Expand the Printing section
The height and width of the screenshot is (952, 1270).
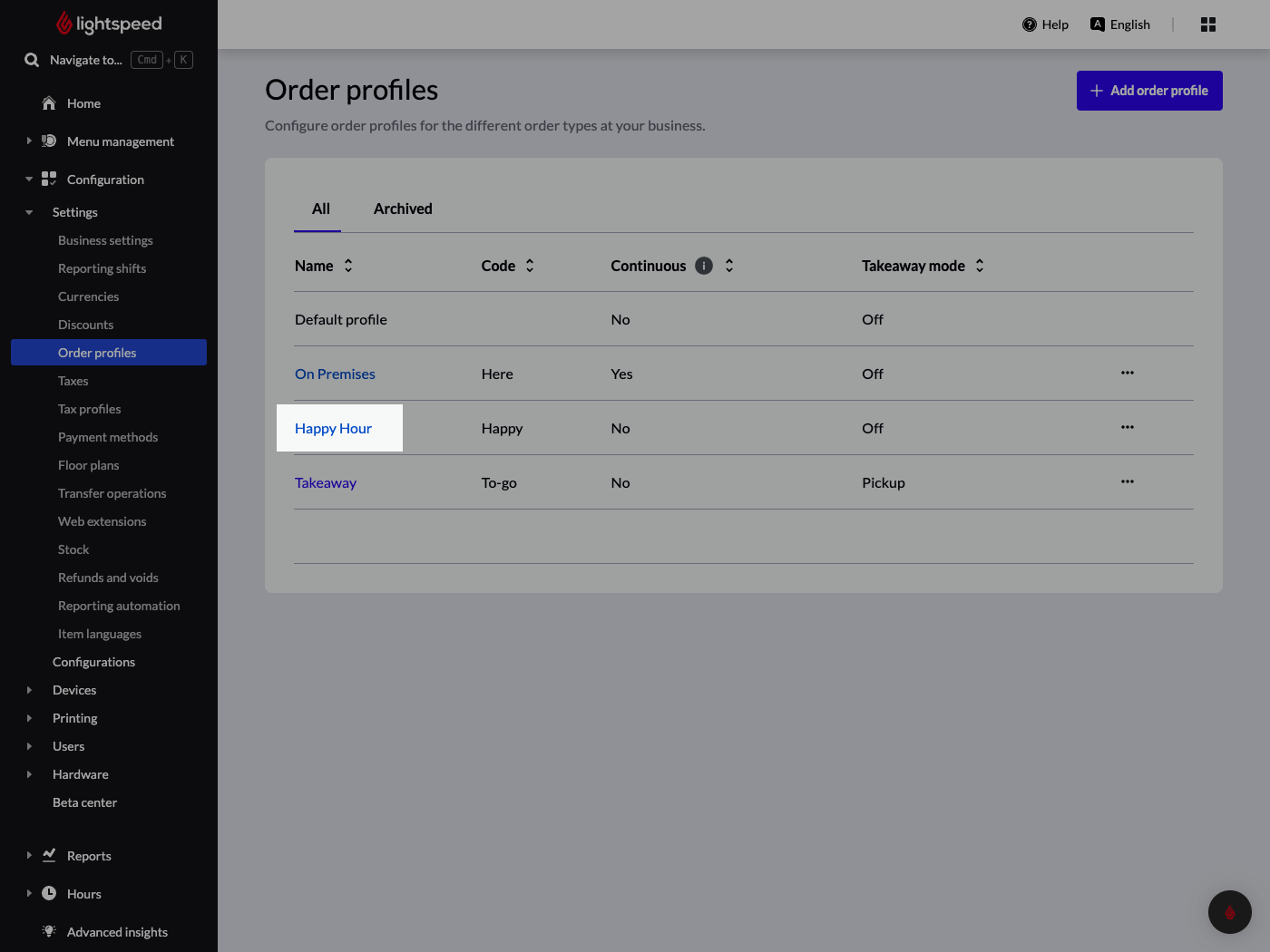pos(29,718)
